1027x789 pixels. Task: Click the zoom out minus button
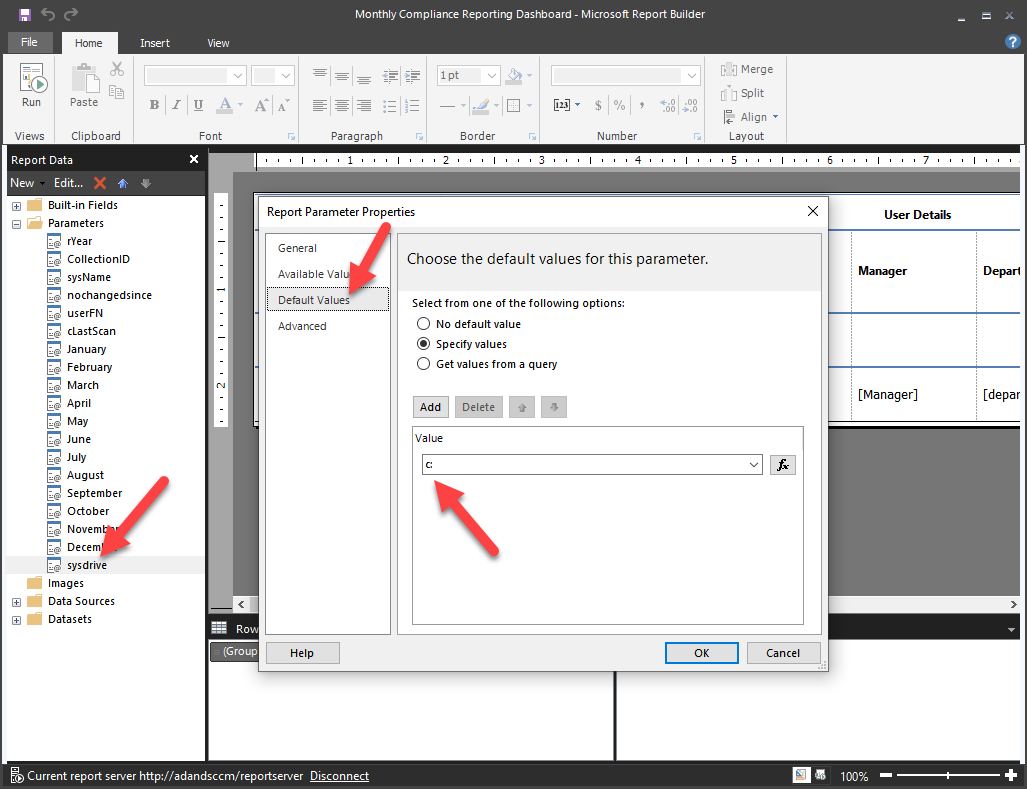(x=886, y=775)
